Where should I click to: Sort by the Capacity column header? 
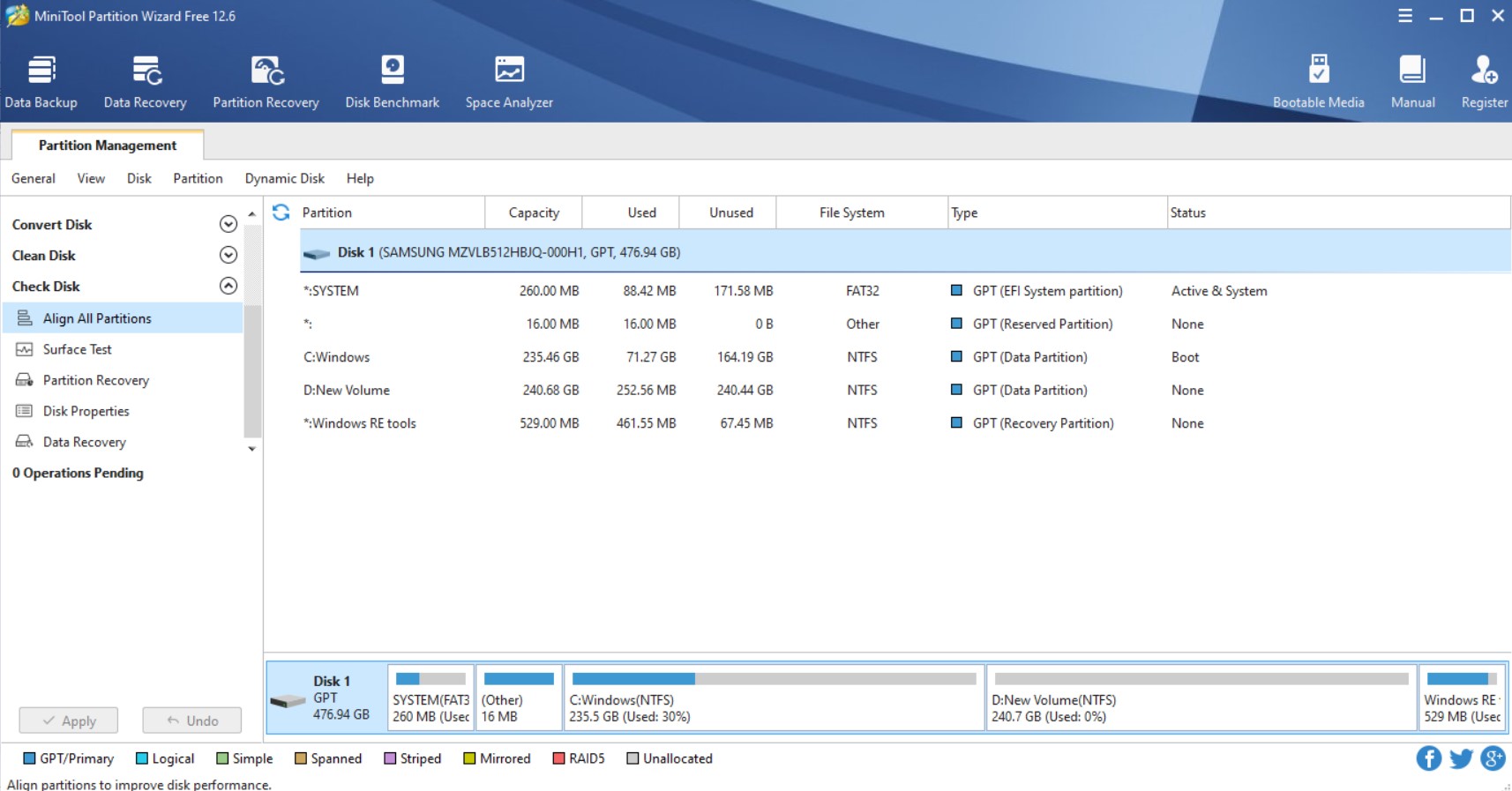click(x=534, y=213)
